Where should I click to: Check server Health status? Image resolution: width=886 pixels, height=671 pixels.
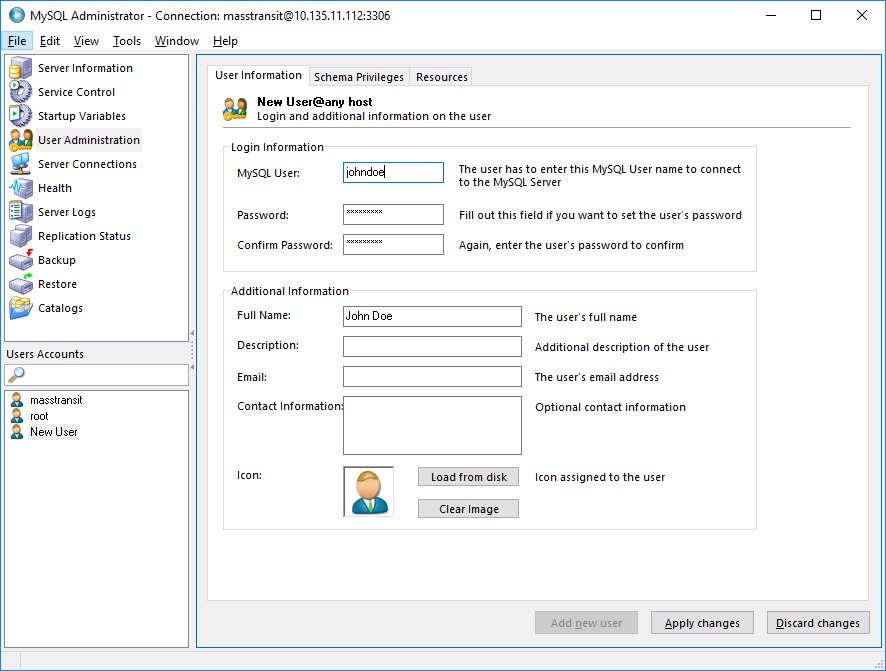pos(57,187)
